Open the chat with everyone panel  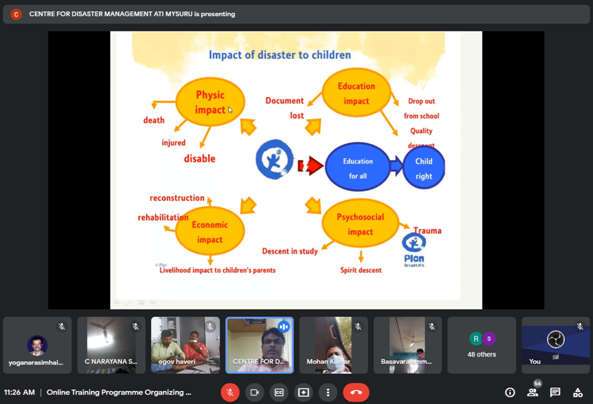(x=555, y=393)
